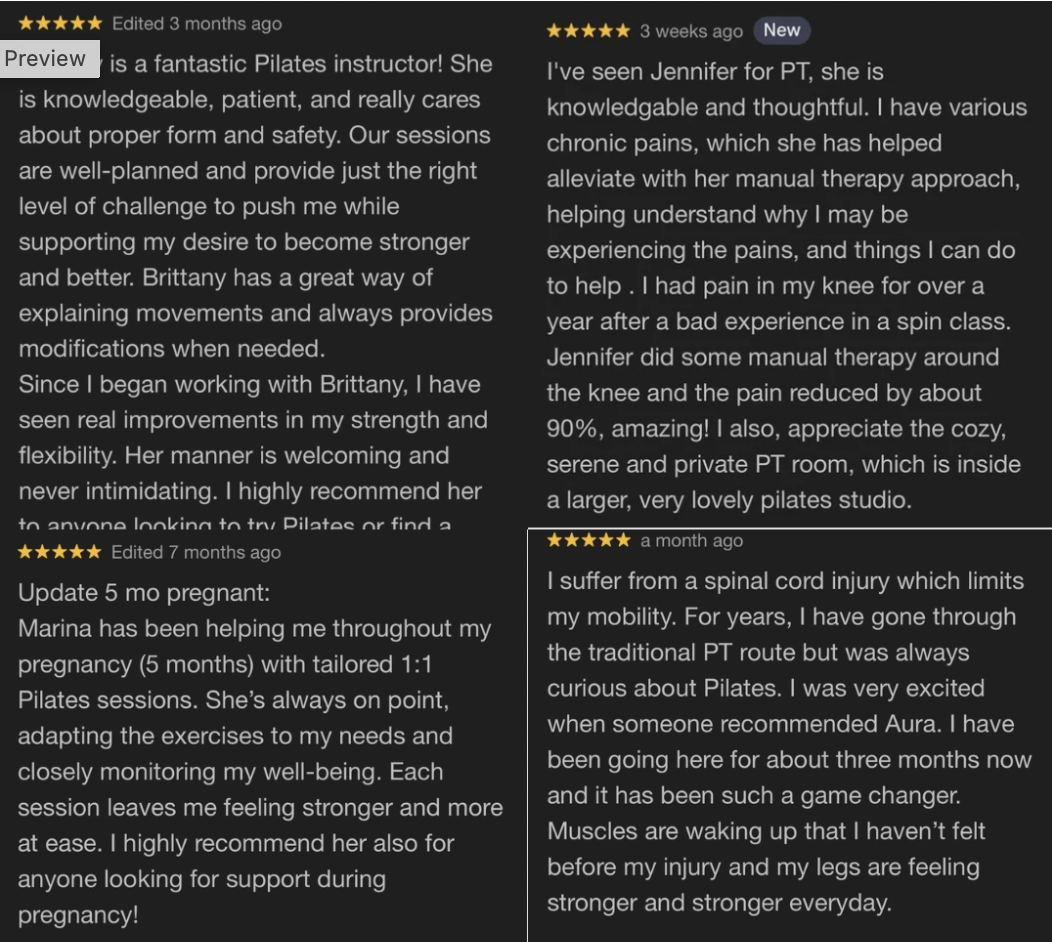Click the "Update 5 mo pregnant:" heading line
This screenshot has height=942, width=1052.
[144, 592]
